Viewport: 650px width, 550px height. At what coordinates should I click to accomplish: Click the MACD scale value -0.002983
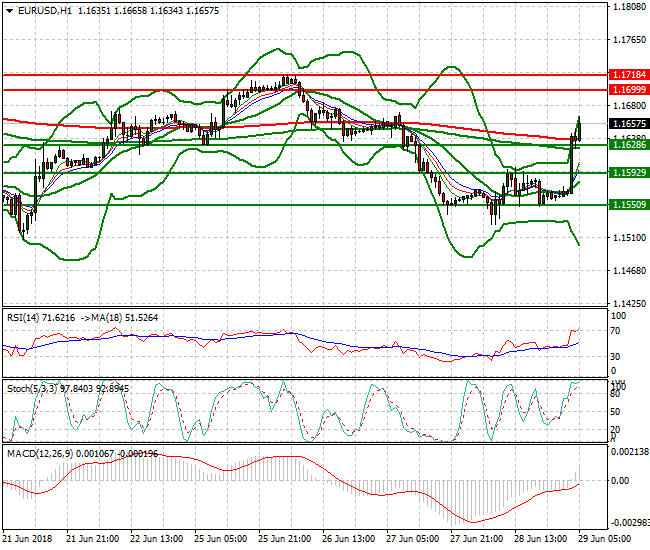click(630, 522)
